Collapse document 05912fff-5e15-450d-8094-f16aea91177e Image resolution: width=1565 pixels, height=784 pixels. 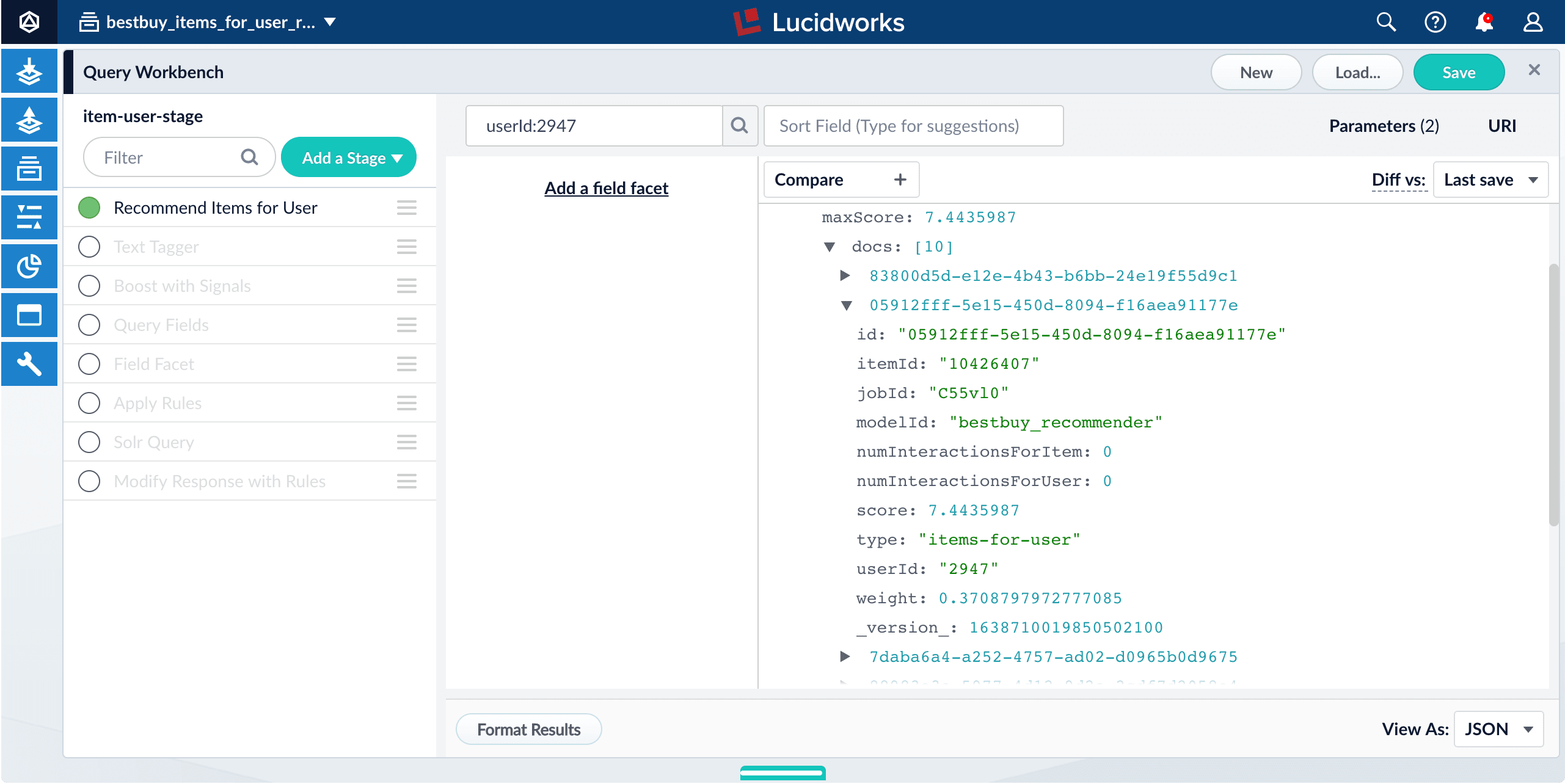[x=847, y=305]
